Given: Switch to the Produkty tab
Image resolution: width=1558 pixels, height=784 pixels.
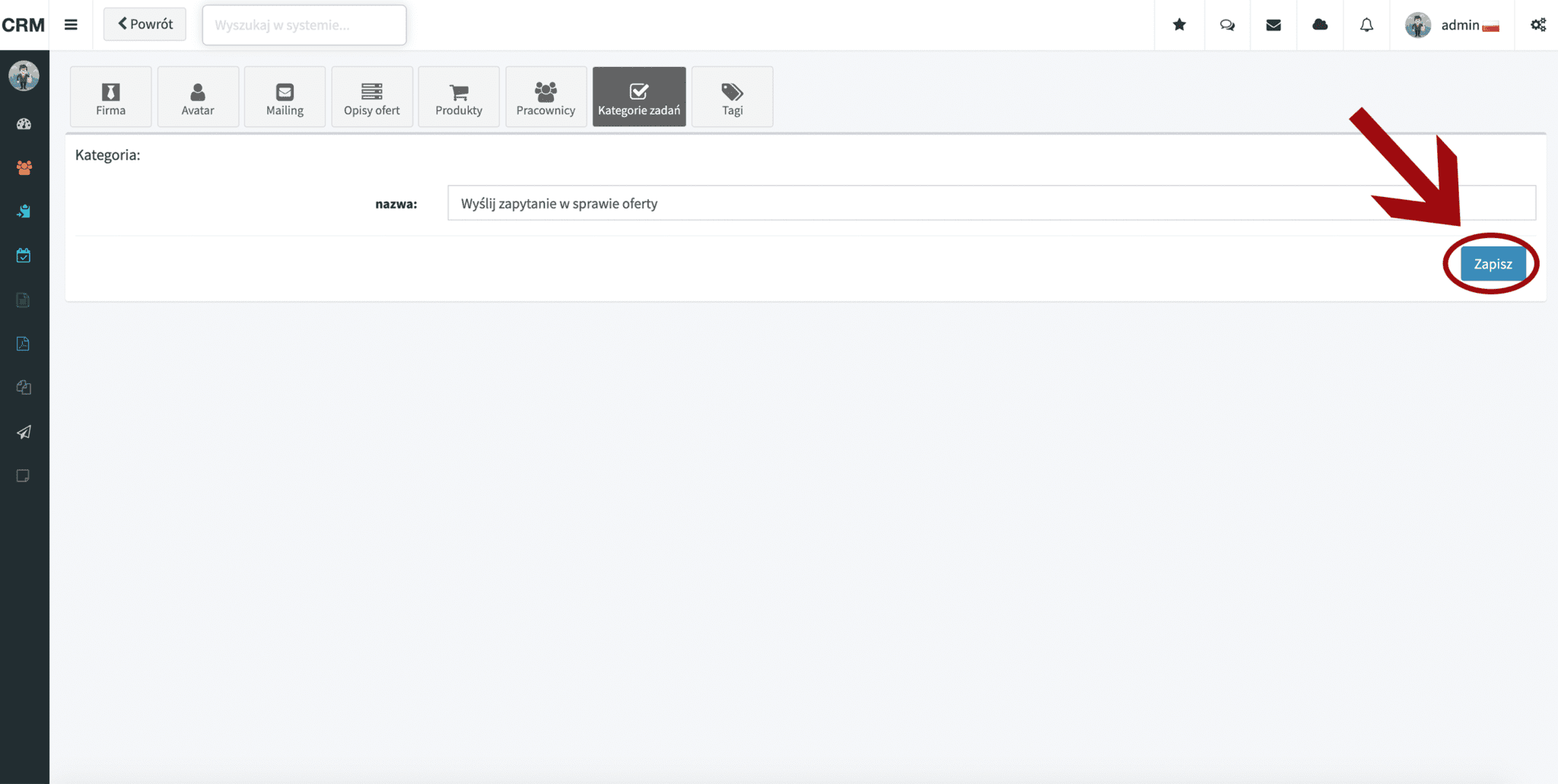Looking at the screenshot, I should tap(459, 97).
